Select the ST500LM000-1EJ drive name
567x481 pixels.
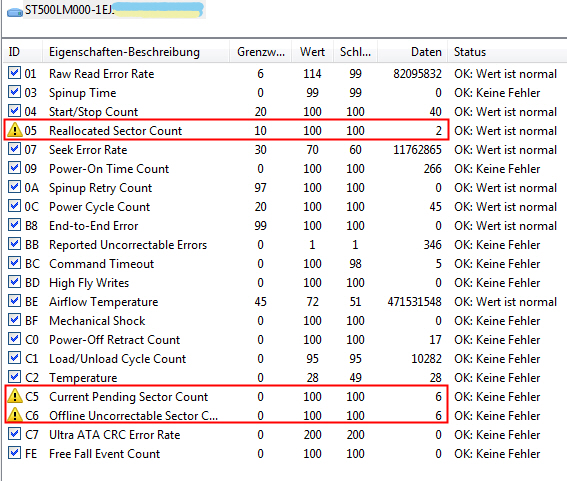(x=69, y=10)
